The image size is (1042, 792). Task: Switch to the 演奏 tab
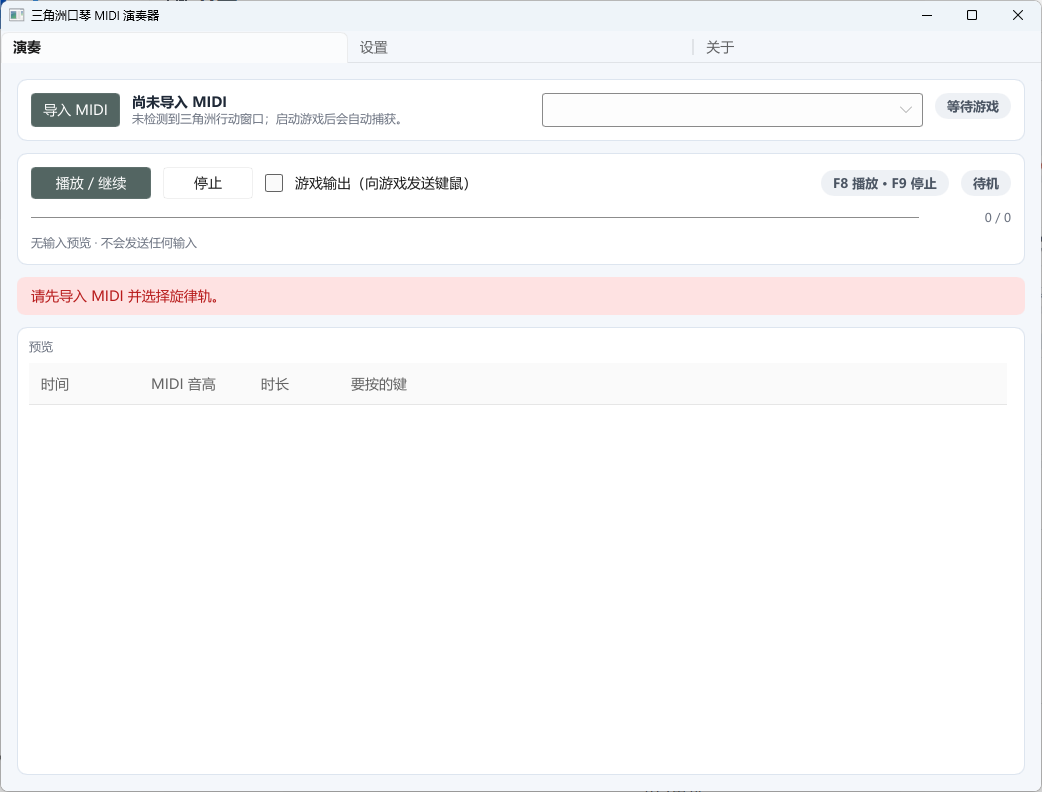pos(174,47)
